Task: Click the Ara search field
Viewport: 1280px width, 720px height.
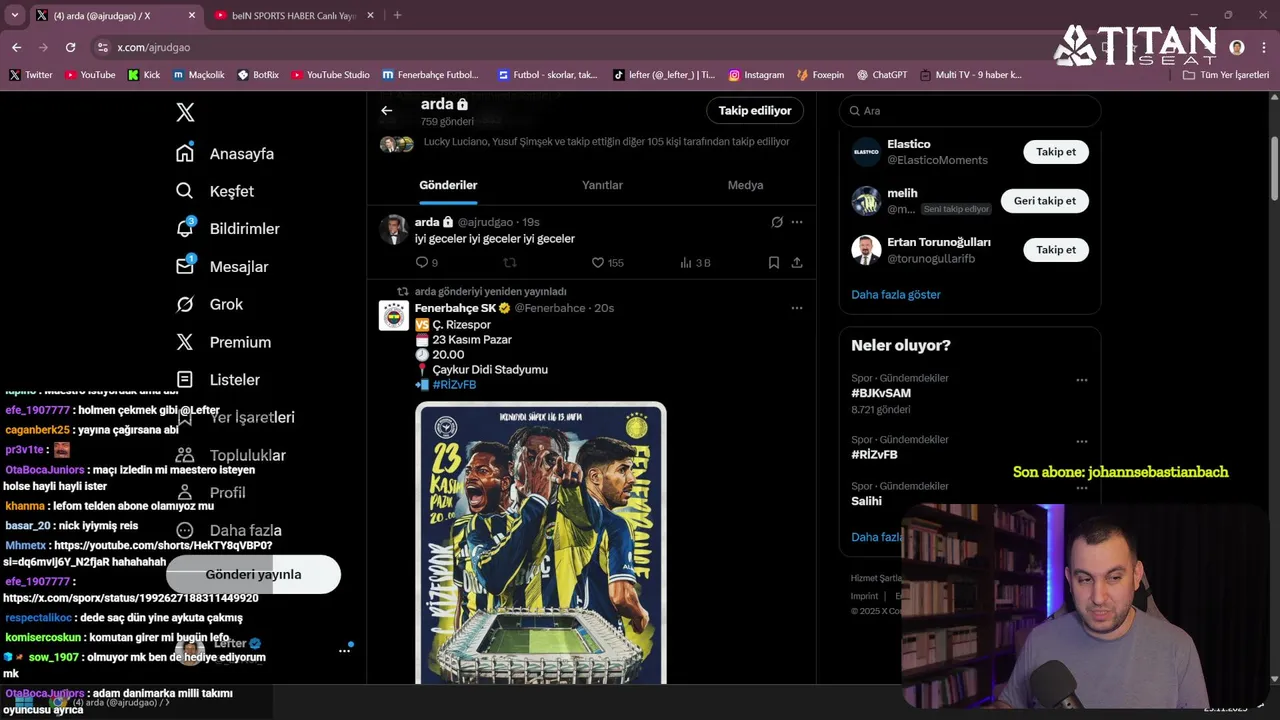Action: [x=969, y=111]
